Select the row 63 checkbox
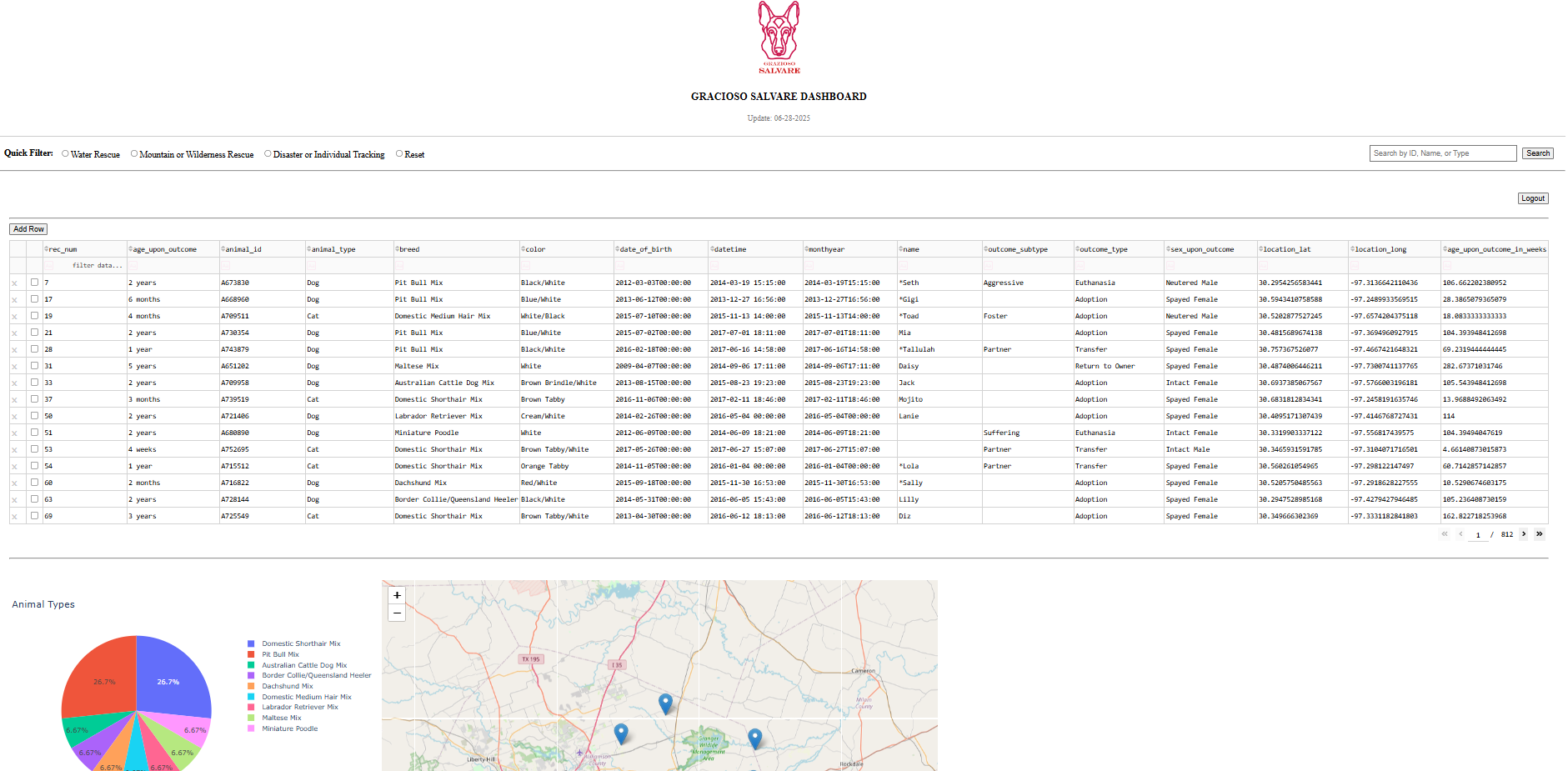 click(34, 498)
